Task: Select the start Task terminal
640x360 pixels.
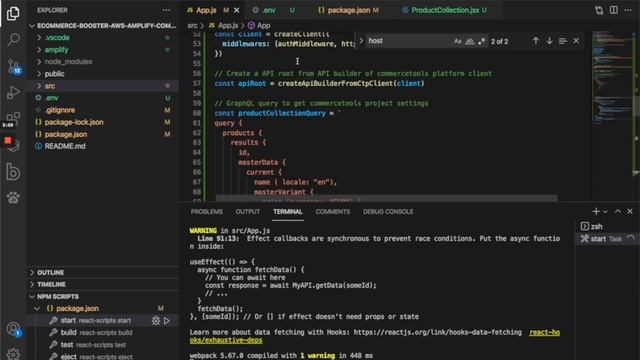Action: [x=607, y=239]
